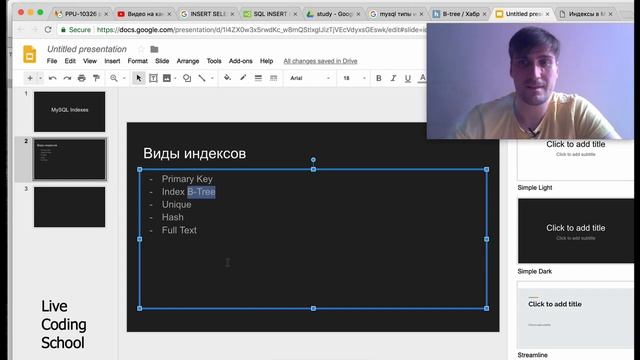Open the font size 18 dropdown

point(354,78)
